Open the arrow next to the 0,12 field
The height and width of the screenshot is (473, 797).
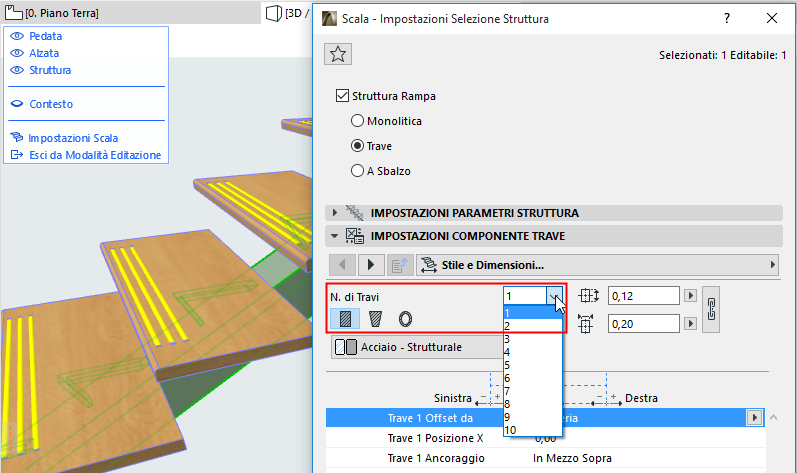click(x=690, y=296)
